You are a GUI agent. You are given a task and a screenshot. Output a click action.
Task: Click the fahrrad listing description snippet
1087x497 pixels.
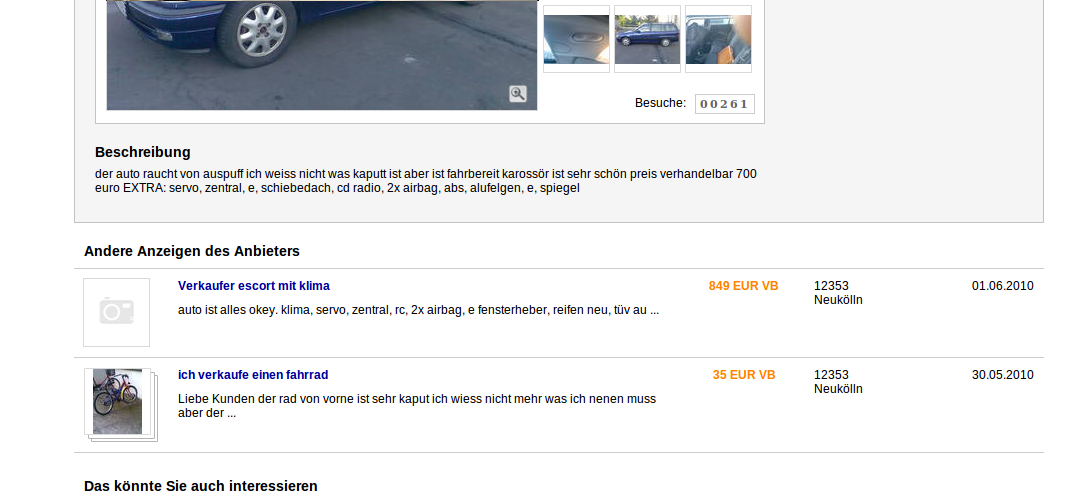(417, 406)
